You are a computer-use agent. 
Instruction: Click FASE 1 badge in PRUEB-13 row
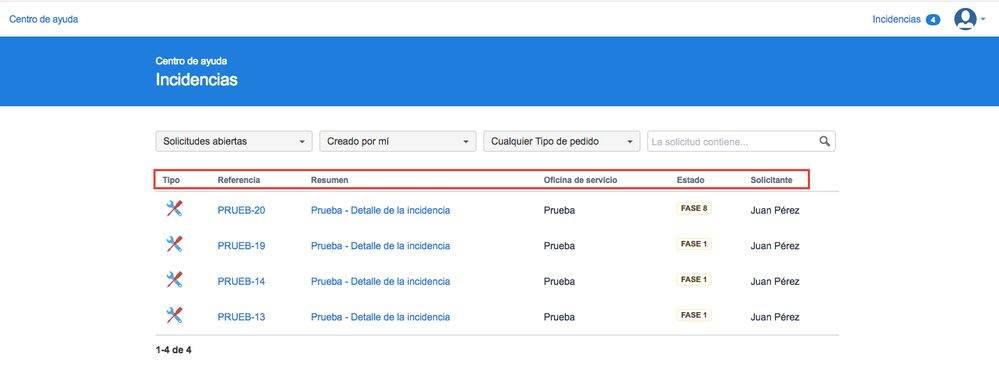click(x=694, y=316)
